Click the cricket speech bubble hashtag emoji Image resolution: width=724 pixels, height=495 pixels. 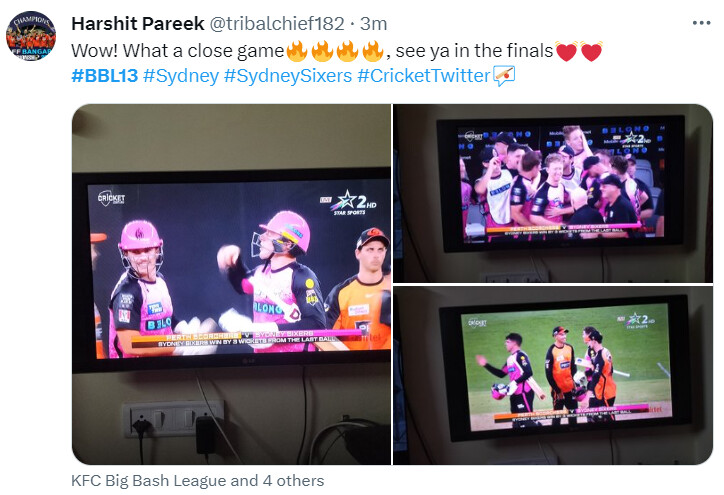click(504, 76)
